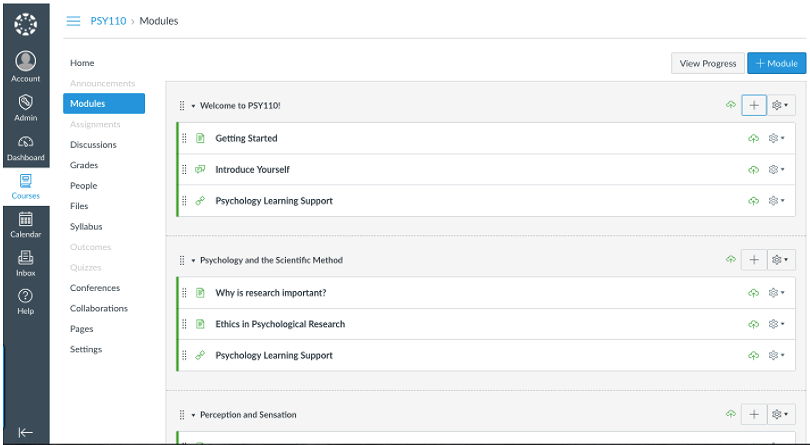Open Home in course navigation
The width and height of the screenshot is (810, 445).
coord(82,63)
